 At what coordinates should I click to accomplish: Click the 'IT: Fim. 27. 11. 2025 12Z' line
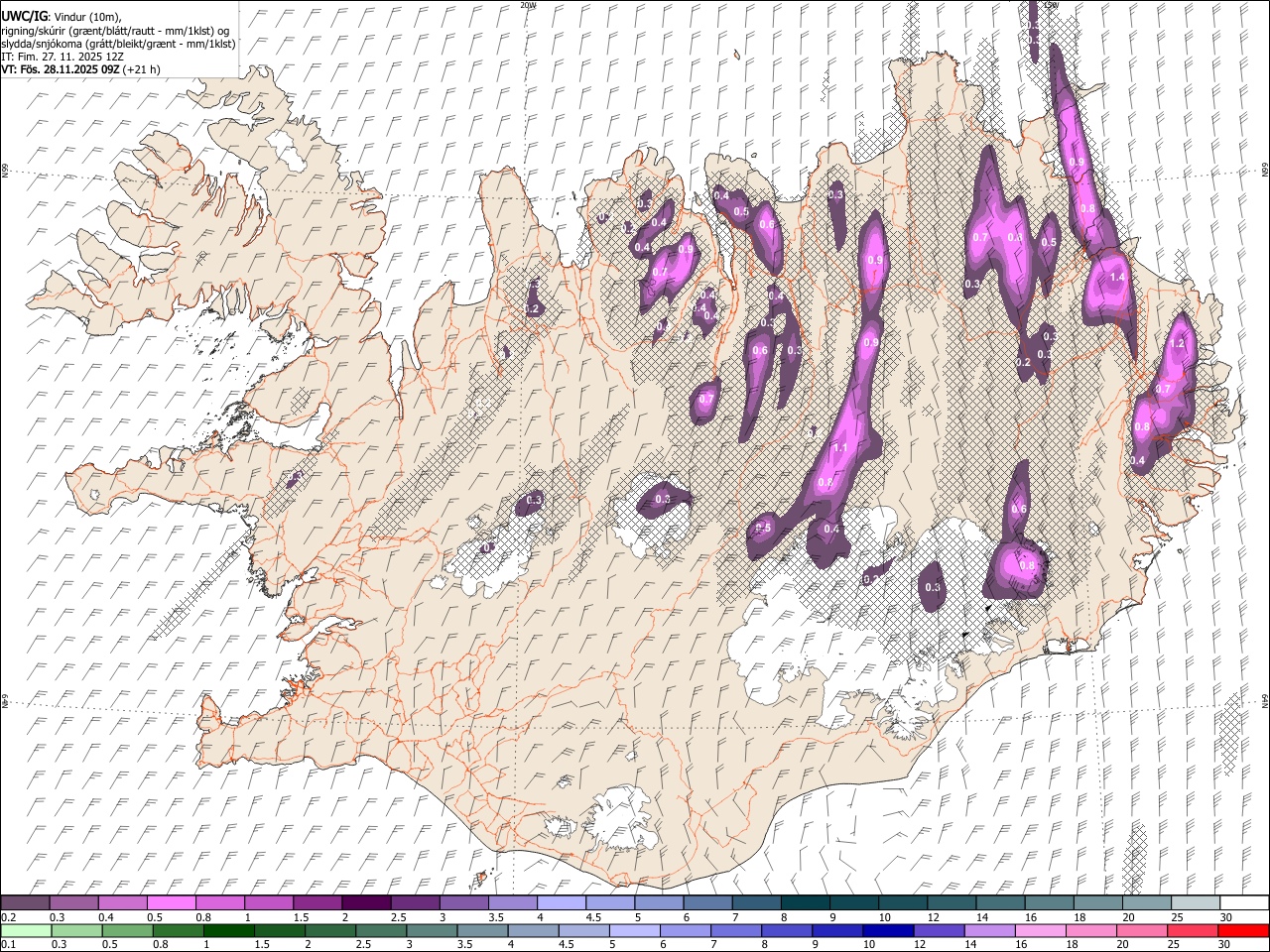[63, 57]
